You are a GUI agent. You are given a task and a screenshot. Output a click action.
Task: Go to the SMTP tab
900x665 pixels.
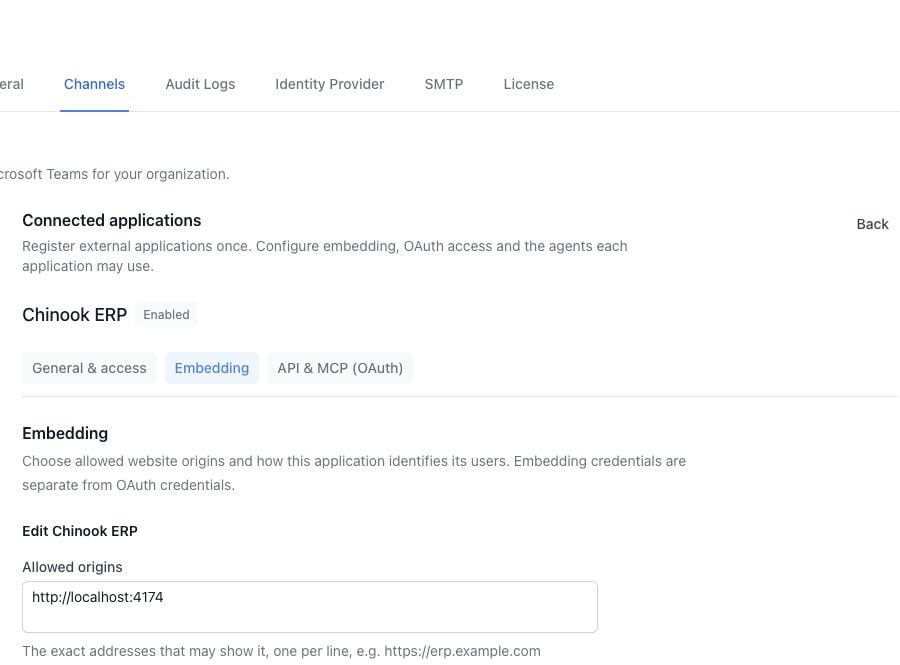click(x=444, y=84)
